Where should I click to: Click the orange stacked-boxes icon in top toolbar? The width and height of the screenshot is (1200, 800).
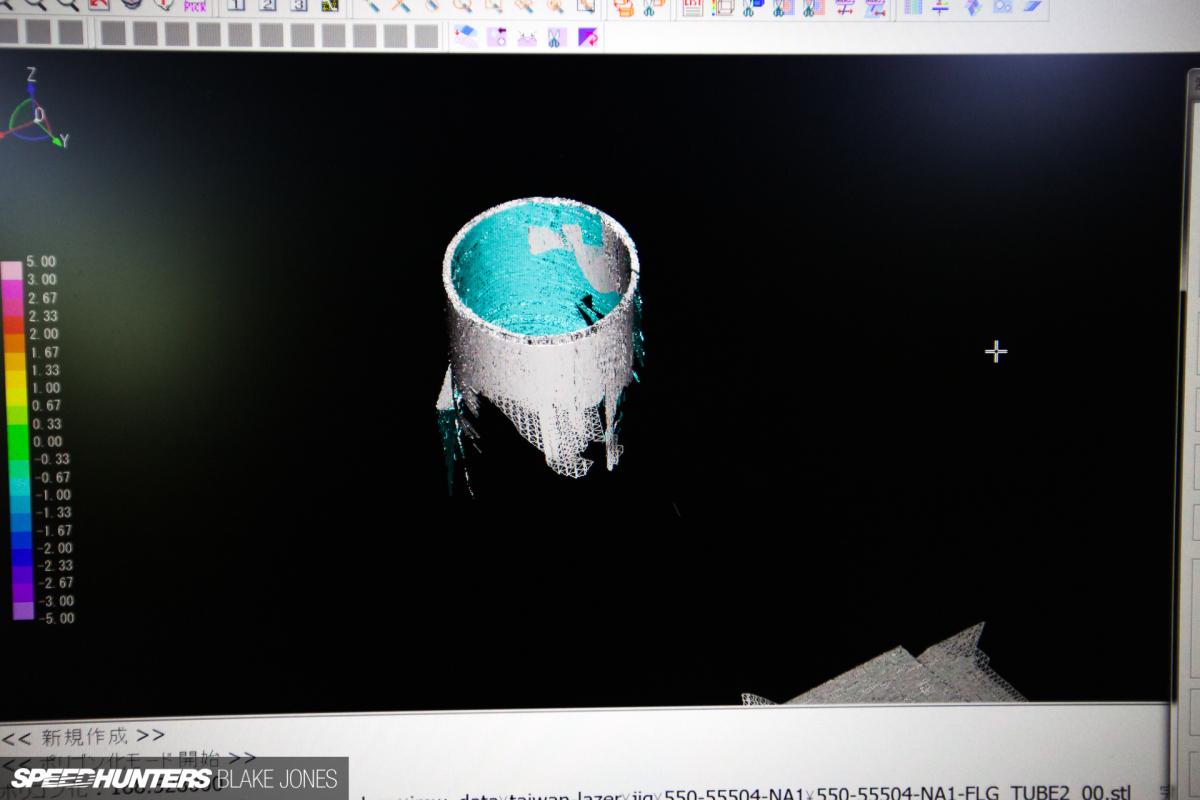[x=623, y=6]
